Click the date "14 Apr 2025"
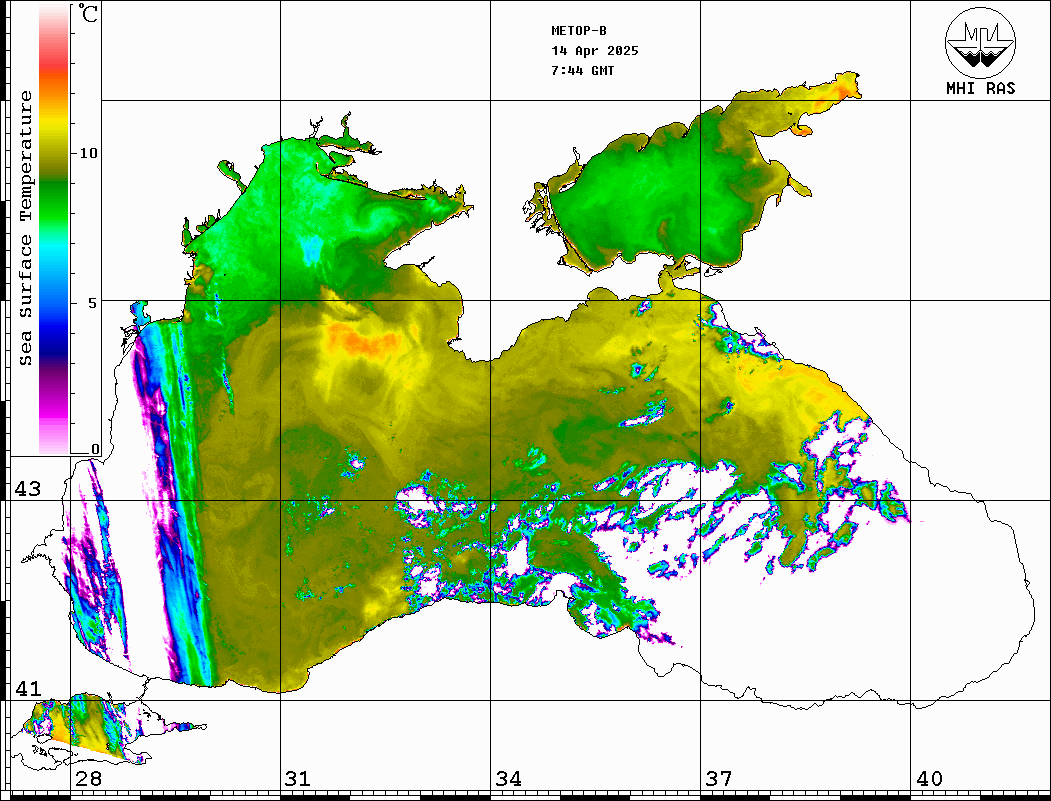This screenshot has height=801, width=1051. (x=595, y=51)
